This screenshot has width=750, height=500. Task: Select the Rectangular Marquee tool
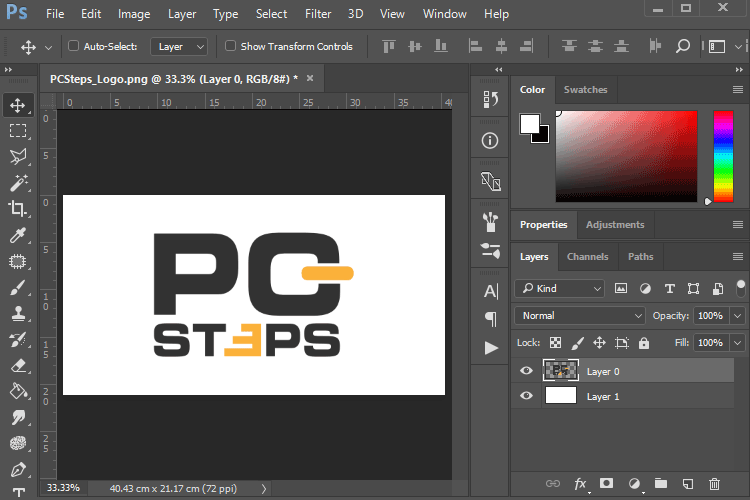coord(18,131)
